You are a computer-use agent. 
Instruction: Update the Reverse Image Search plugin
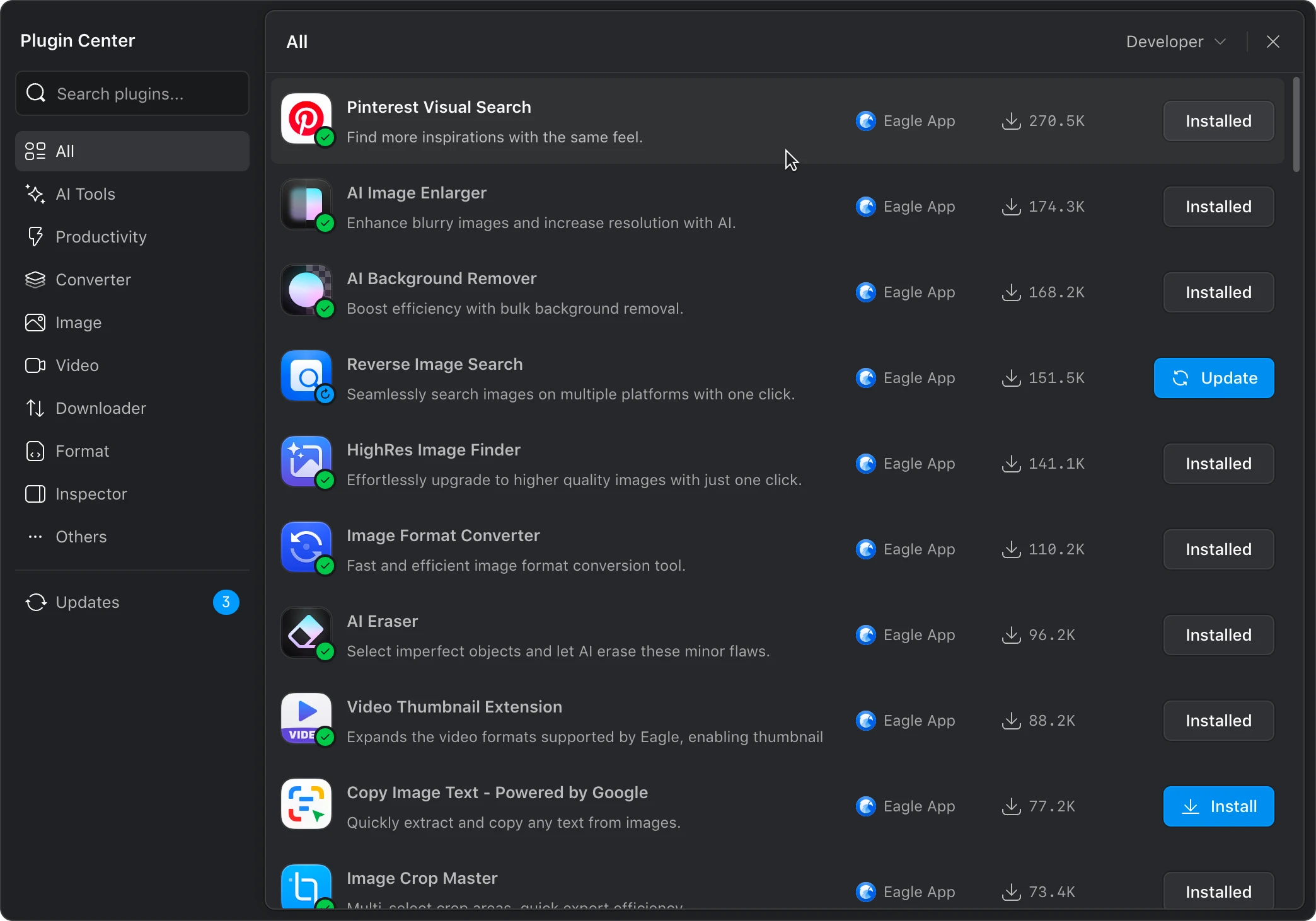tap(1214, 378)
